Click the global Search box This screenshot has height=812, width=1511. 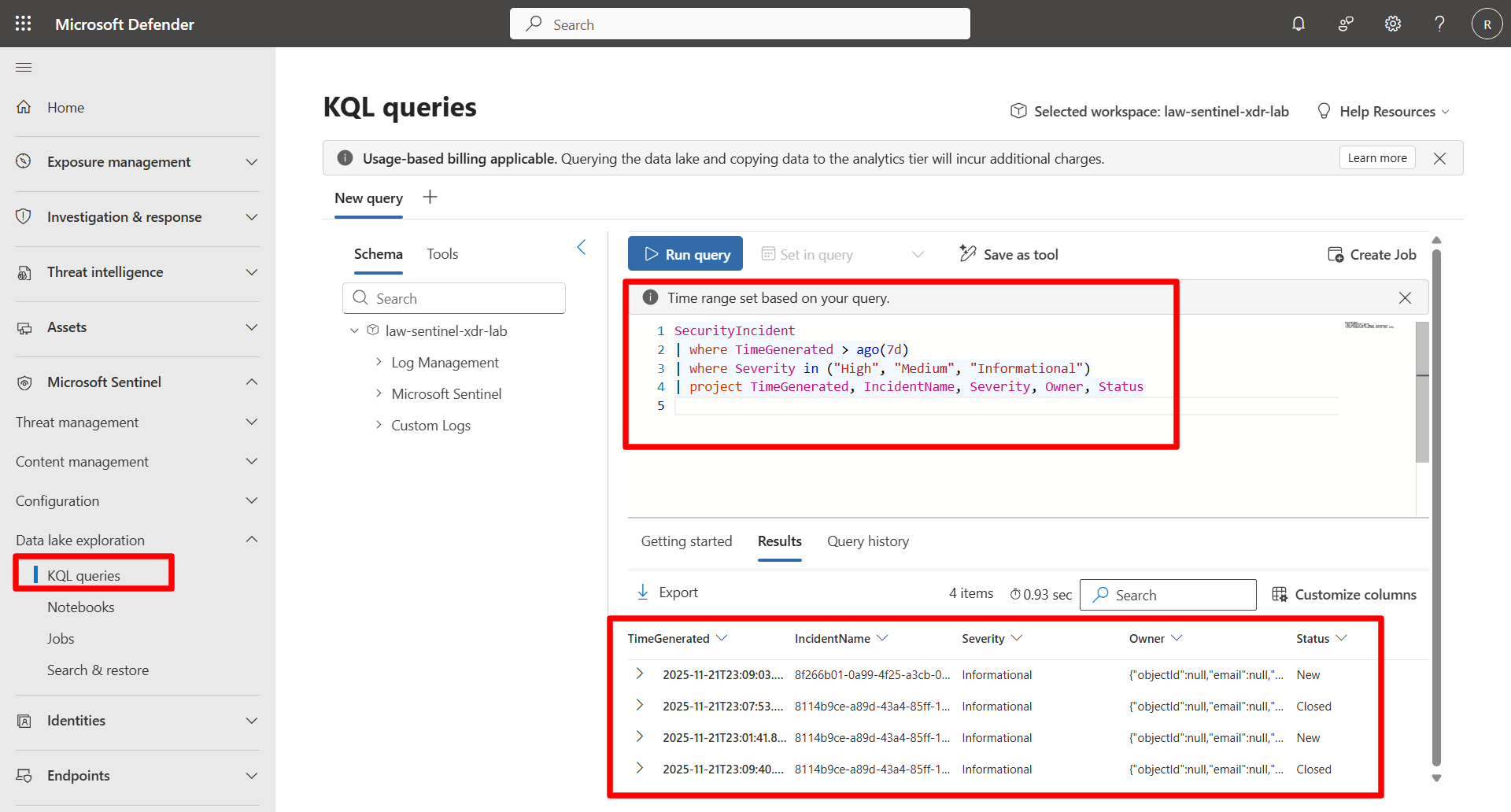[x=740, y=24]
